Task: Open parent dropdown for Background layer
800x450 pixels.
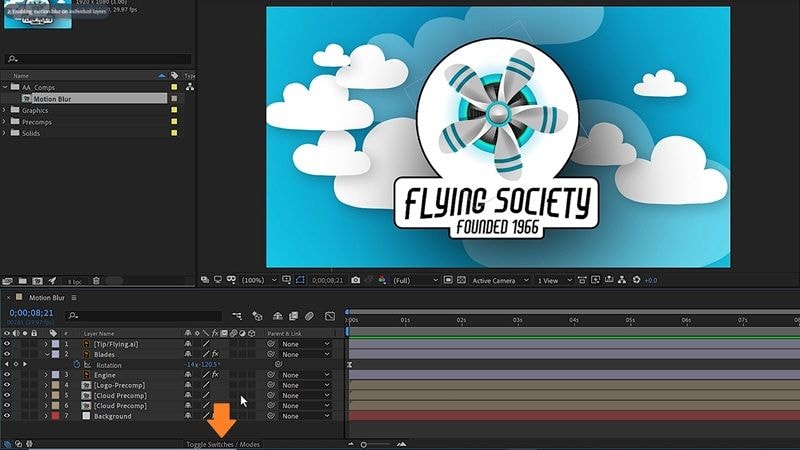Action: click(x=306, y=416)
